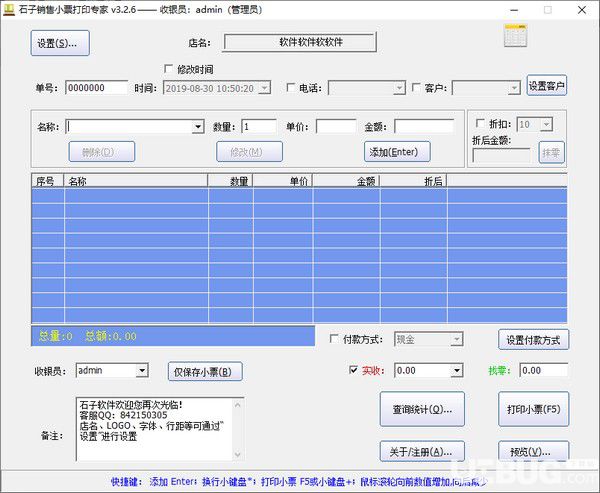Click the 数量 column header in table
Screen dimensions: 600x493
pyautogui.click(x=230, y=181)
